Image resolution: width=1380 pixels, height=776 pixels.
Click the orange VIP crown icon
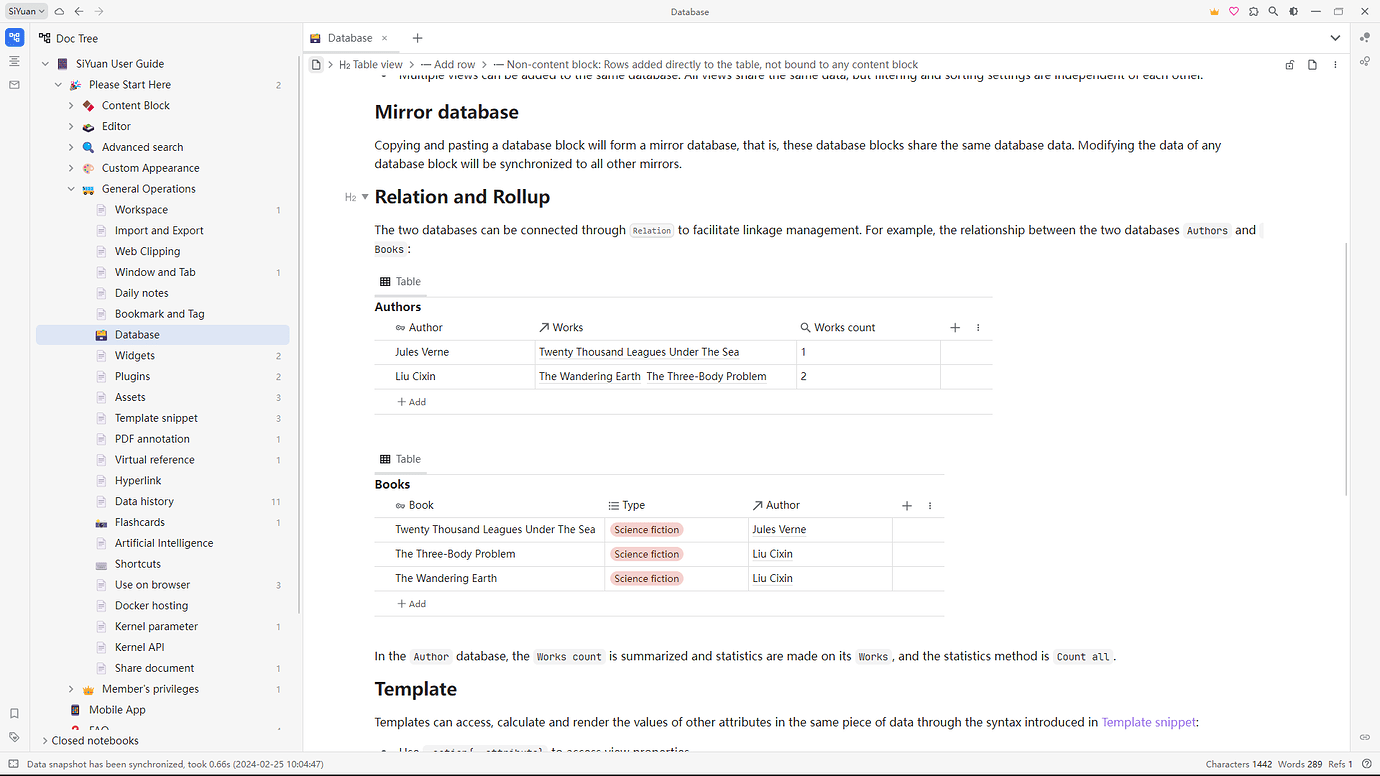tap(1214, 11)
